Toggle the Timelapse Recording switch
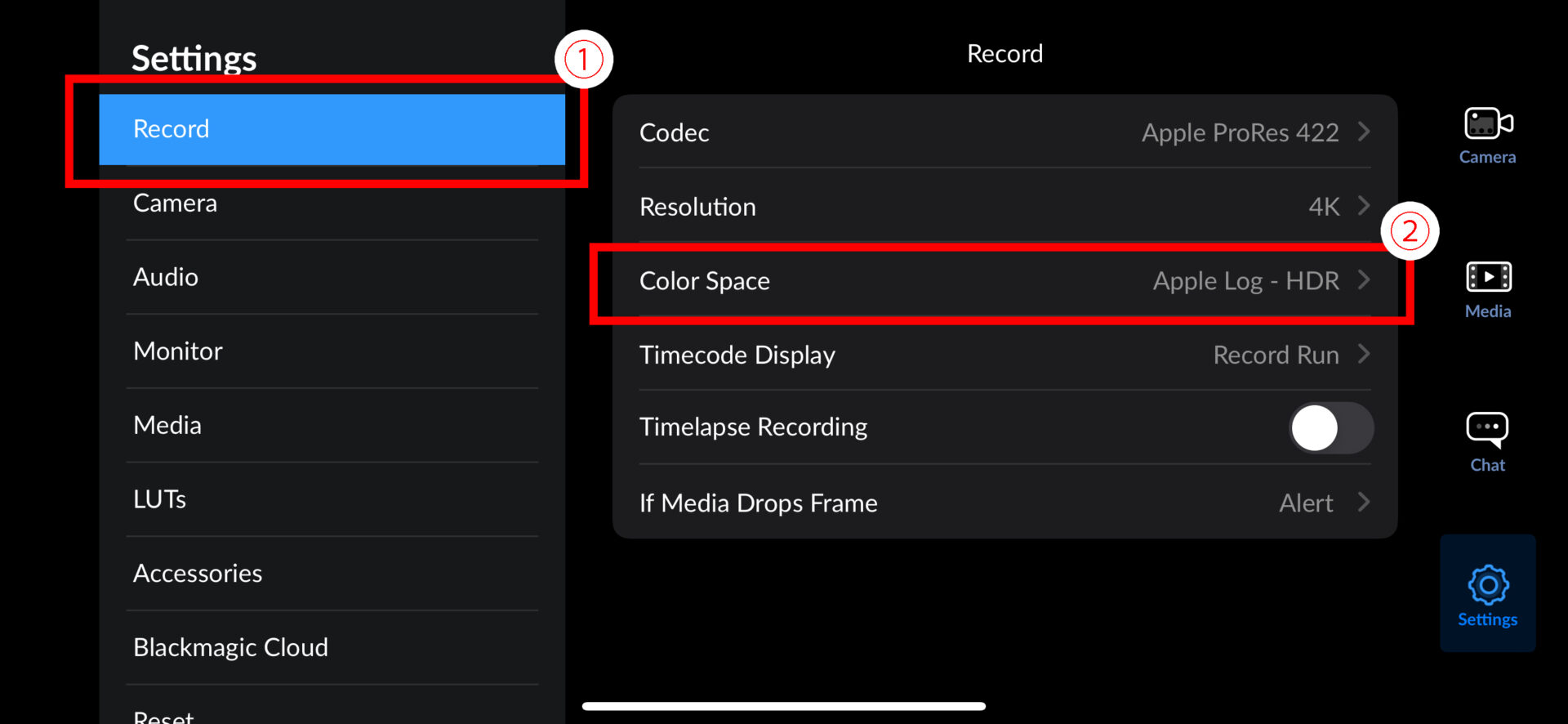 click(x=1330, y=427)
